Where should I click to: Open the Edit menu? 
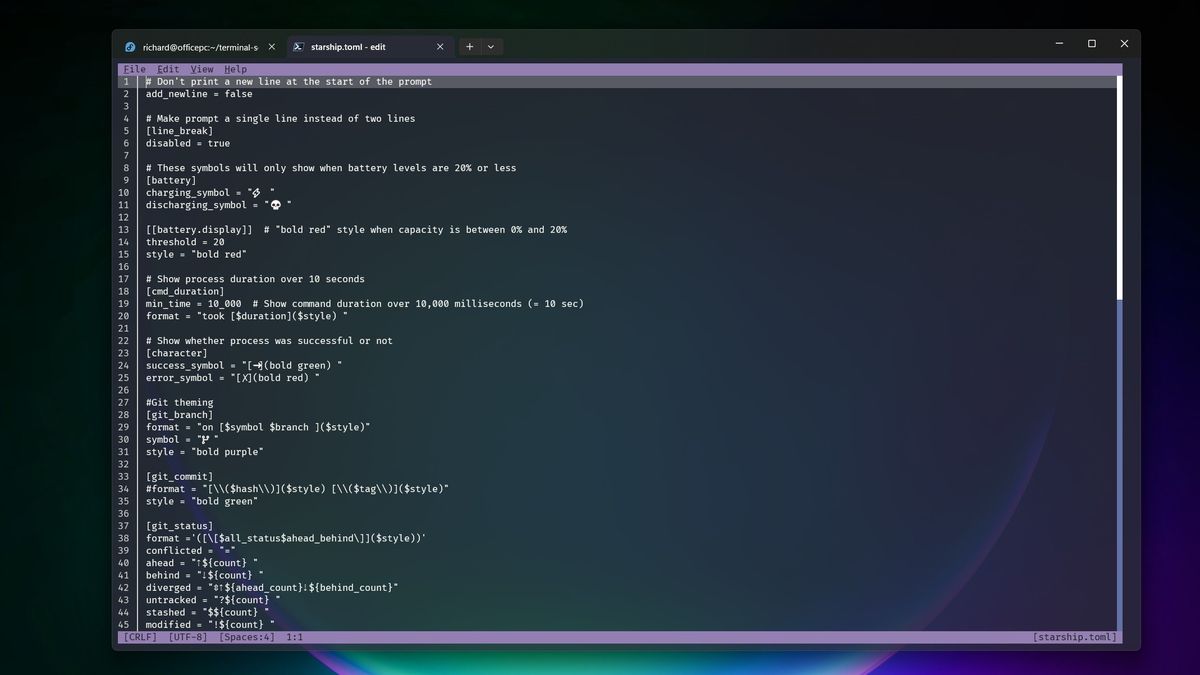[x=167, y=69]
